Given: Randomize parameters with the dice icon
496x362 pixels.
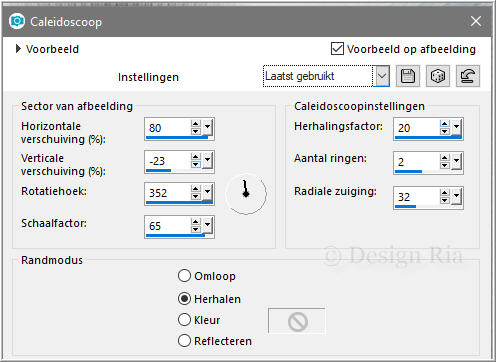Looking at the screenshot, I should (438, 76).
